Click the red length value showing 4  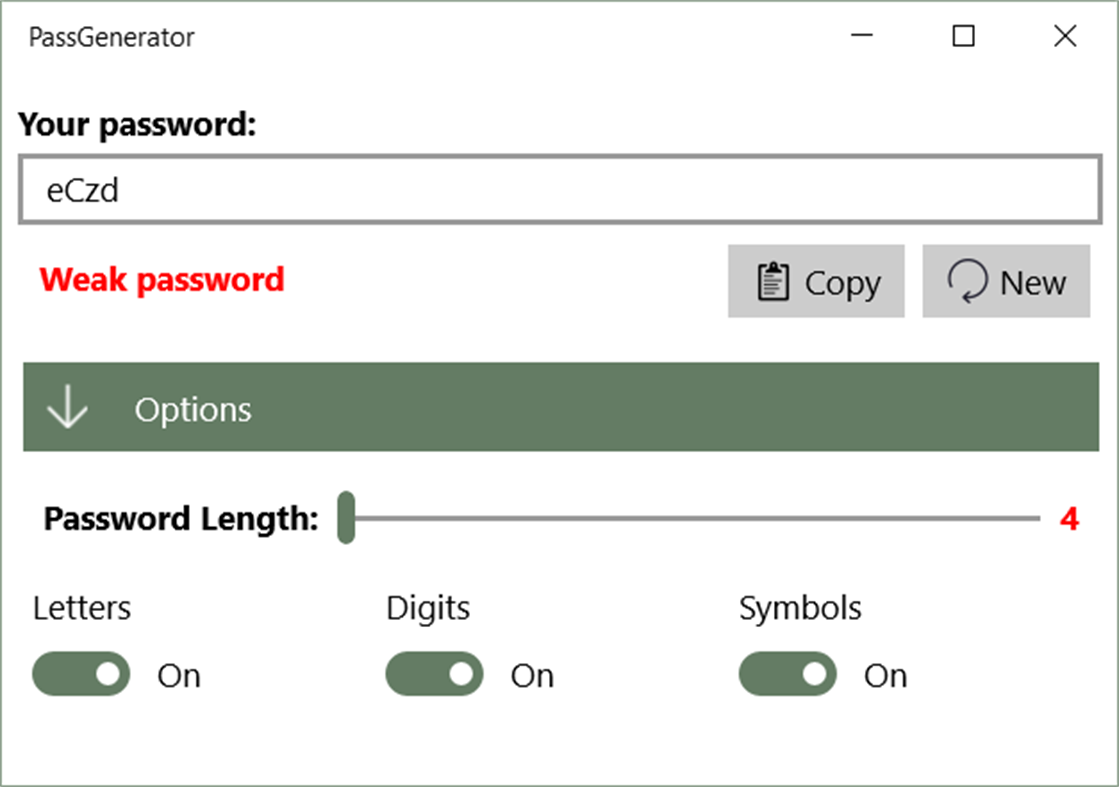[1070, 518]
